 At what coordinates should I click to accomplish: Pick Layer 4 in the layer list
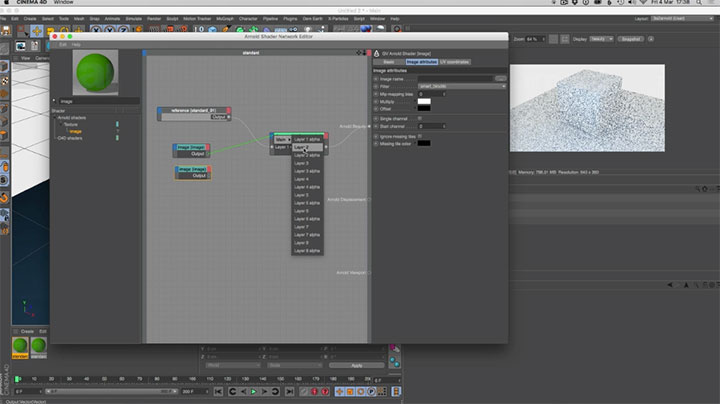pos(307,179)
